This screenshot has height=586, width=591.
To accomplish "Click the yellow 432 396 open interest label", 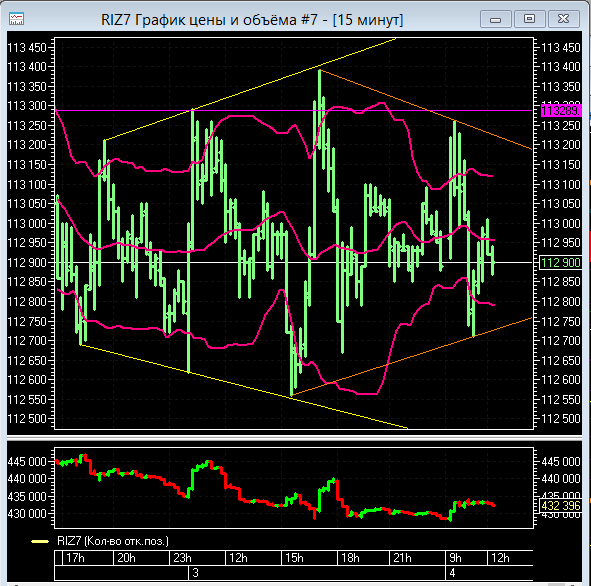I will 561,506.
